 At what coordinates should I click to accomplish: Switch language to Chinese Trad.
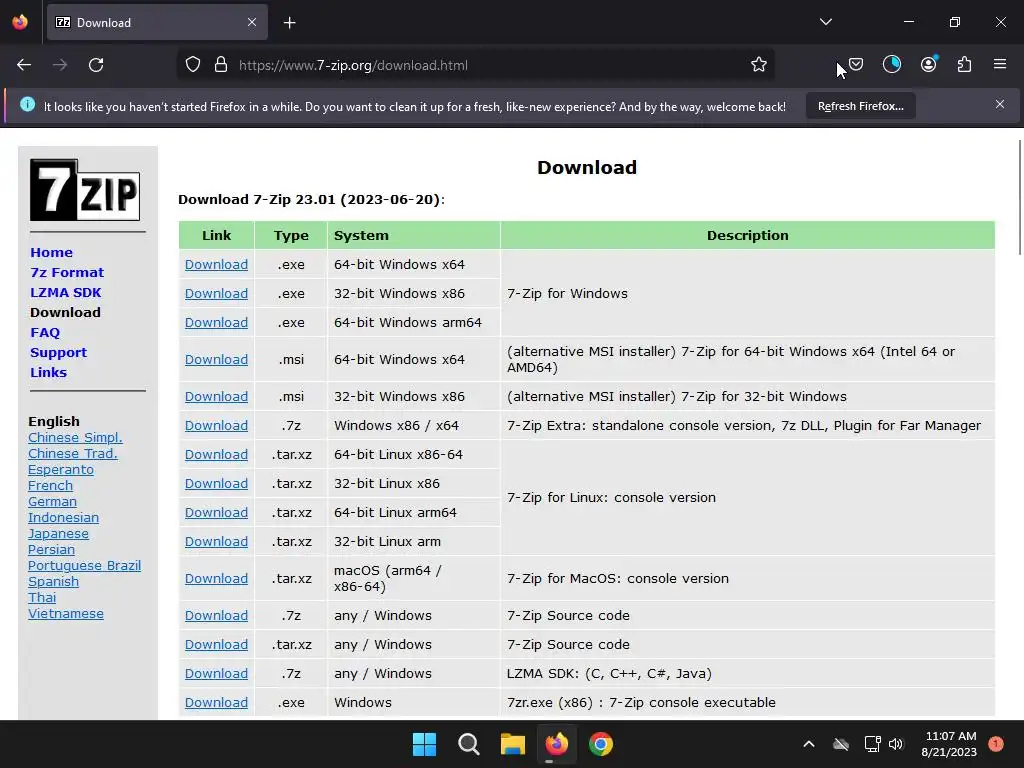pos(72,453)
